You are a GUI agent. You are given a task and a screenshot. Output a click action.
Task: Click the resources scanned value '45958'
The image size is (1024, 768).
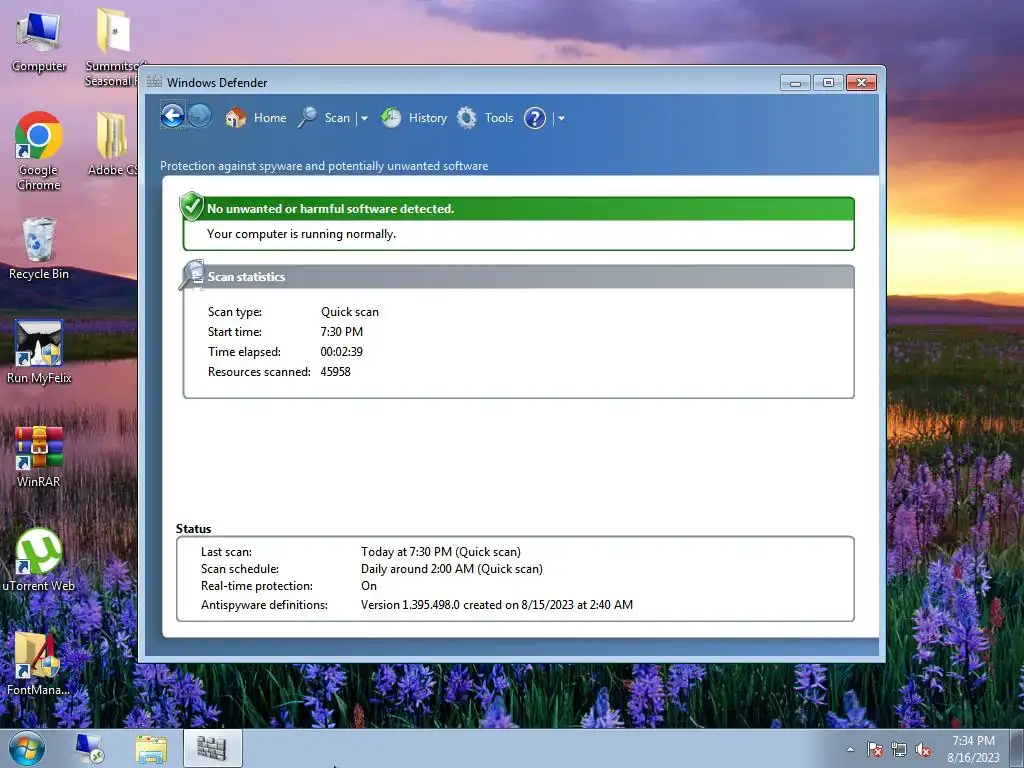click(336, 372)
